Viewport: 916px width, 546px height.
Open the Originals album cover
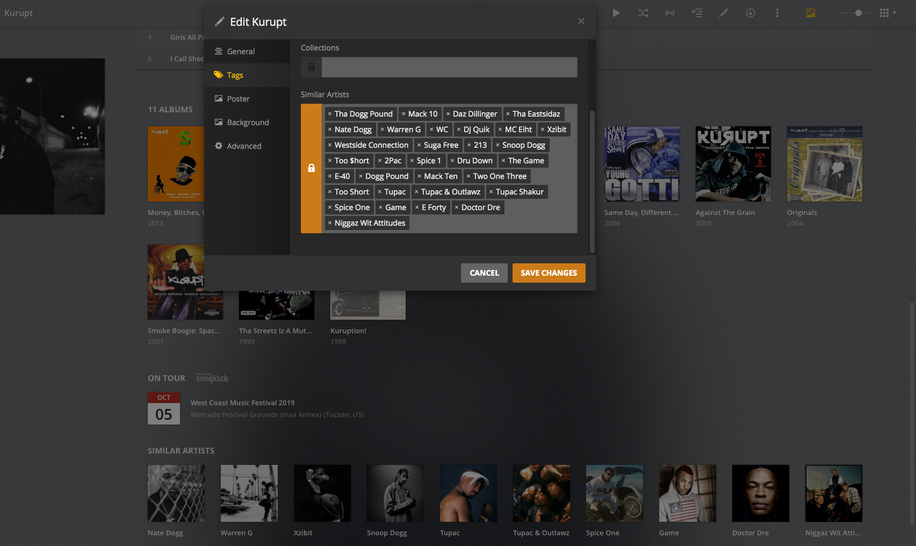[824, 164]
